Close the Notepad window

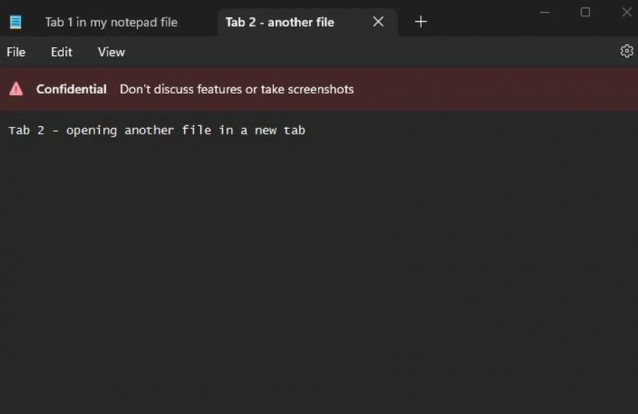[625, 13]
